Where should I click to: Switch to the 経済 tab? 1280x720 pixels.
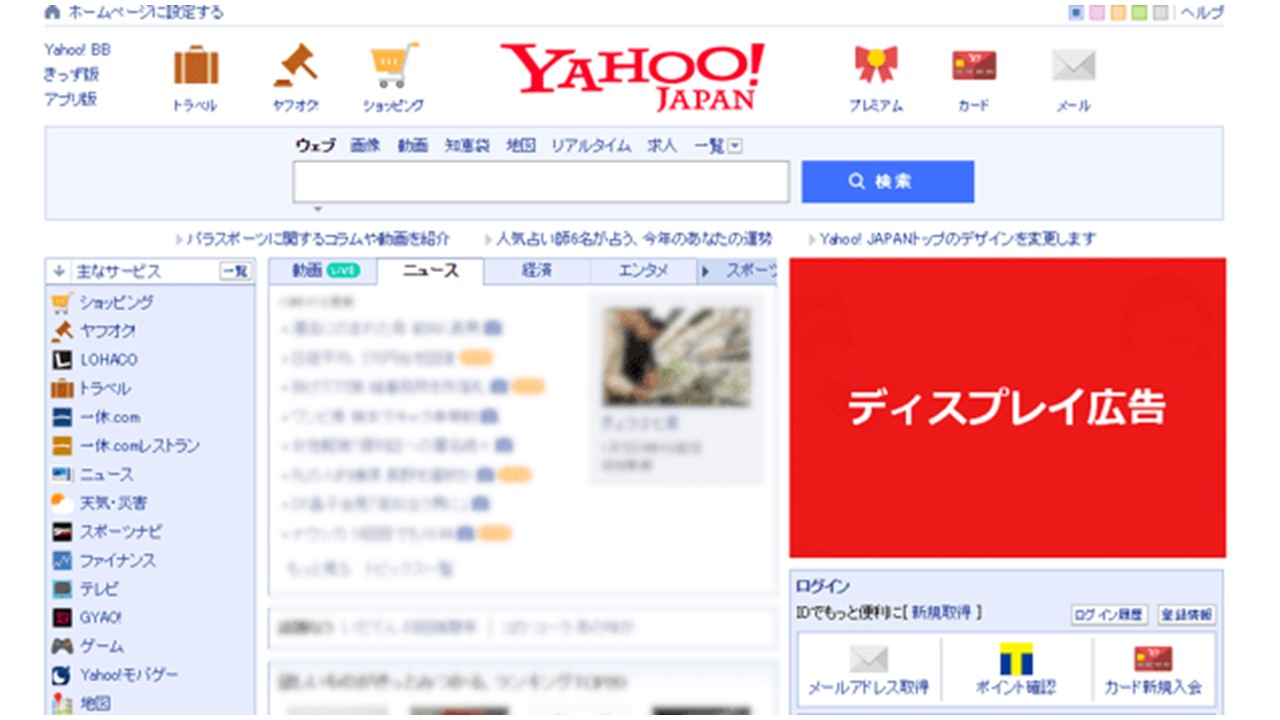coord(537,271)
